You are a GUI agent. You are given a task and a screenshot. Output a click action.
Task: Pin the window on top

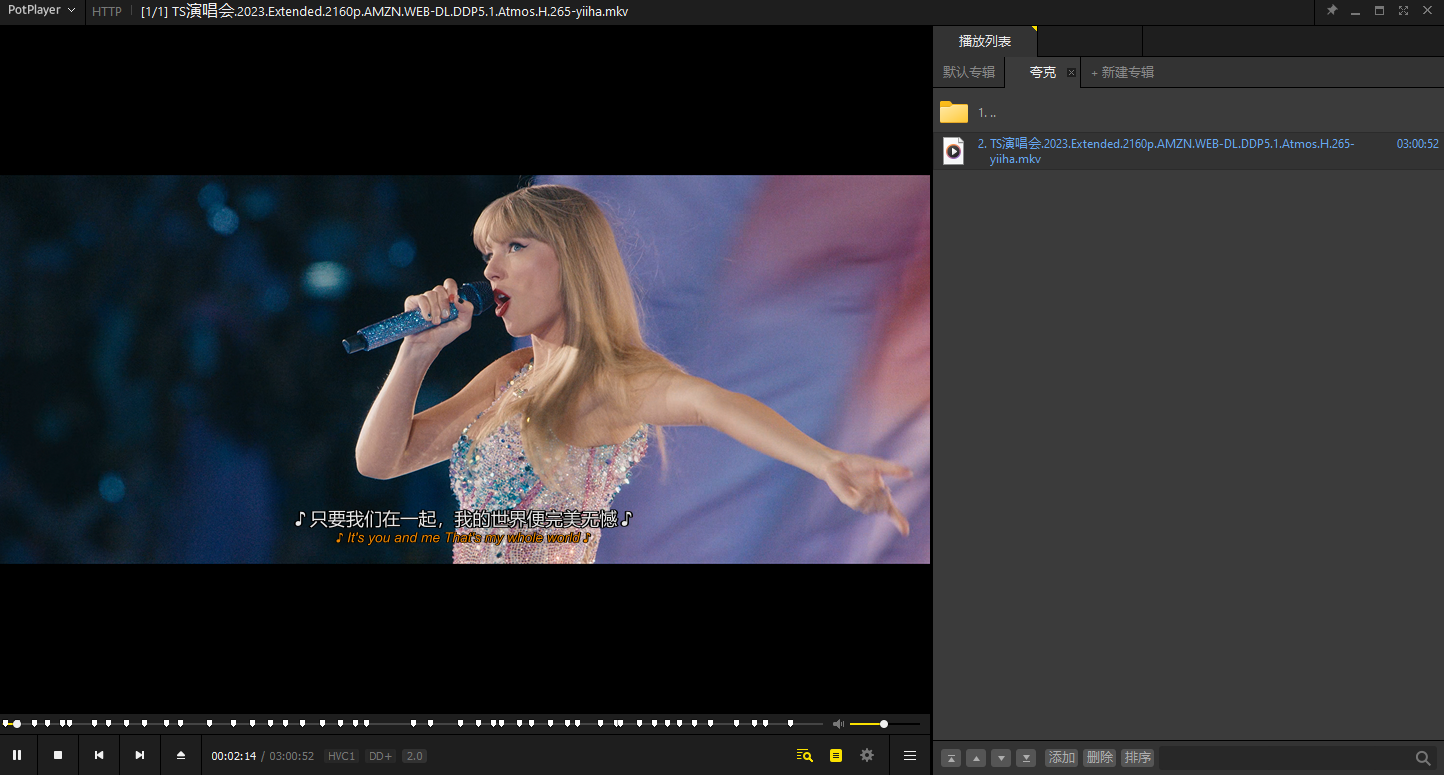click(x=1332, y=11)
